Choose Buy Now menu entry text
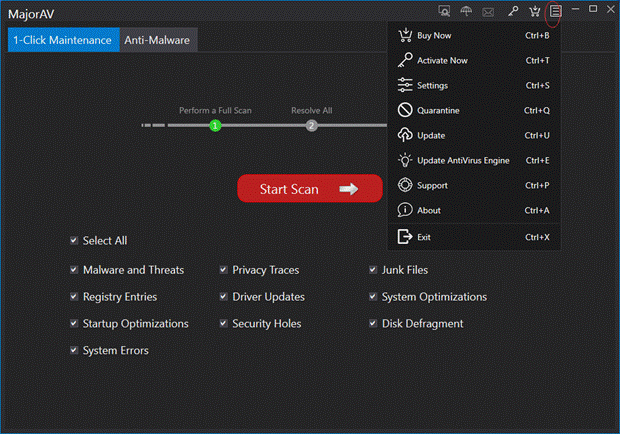Viewport: 620px width, 434px height. tap(434, 36)
